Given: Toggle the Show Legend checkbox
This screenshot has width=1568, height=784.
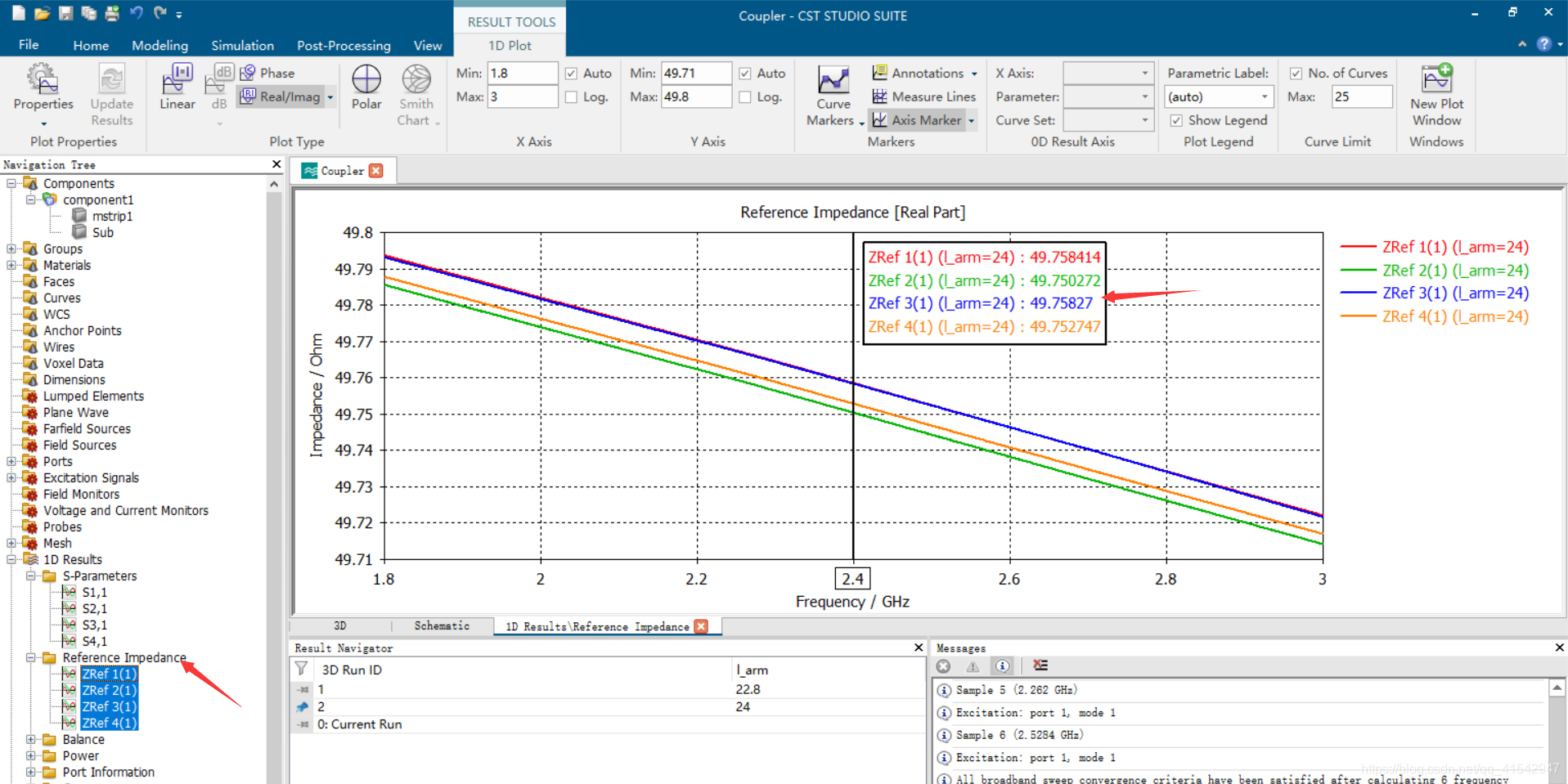Looking at the screenshot, I should click(x=1176, y=120).
